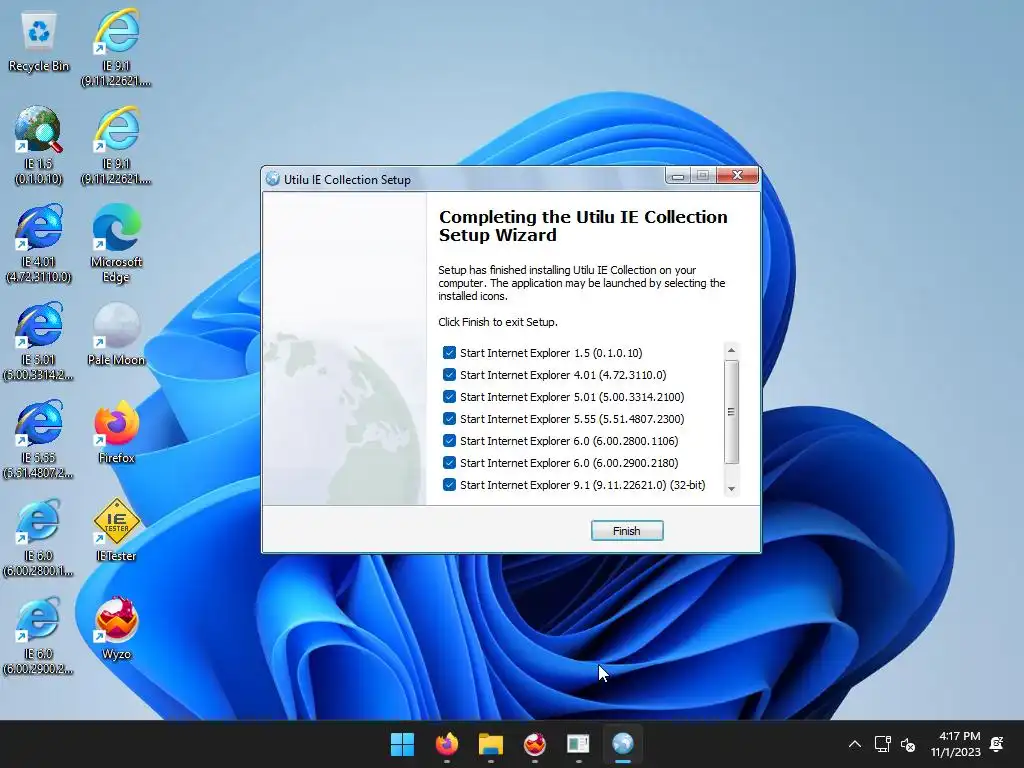Select the Pale Moon desktop icon
Viewport: 1024px width, 768px height.
(x=116, y=334)
